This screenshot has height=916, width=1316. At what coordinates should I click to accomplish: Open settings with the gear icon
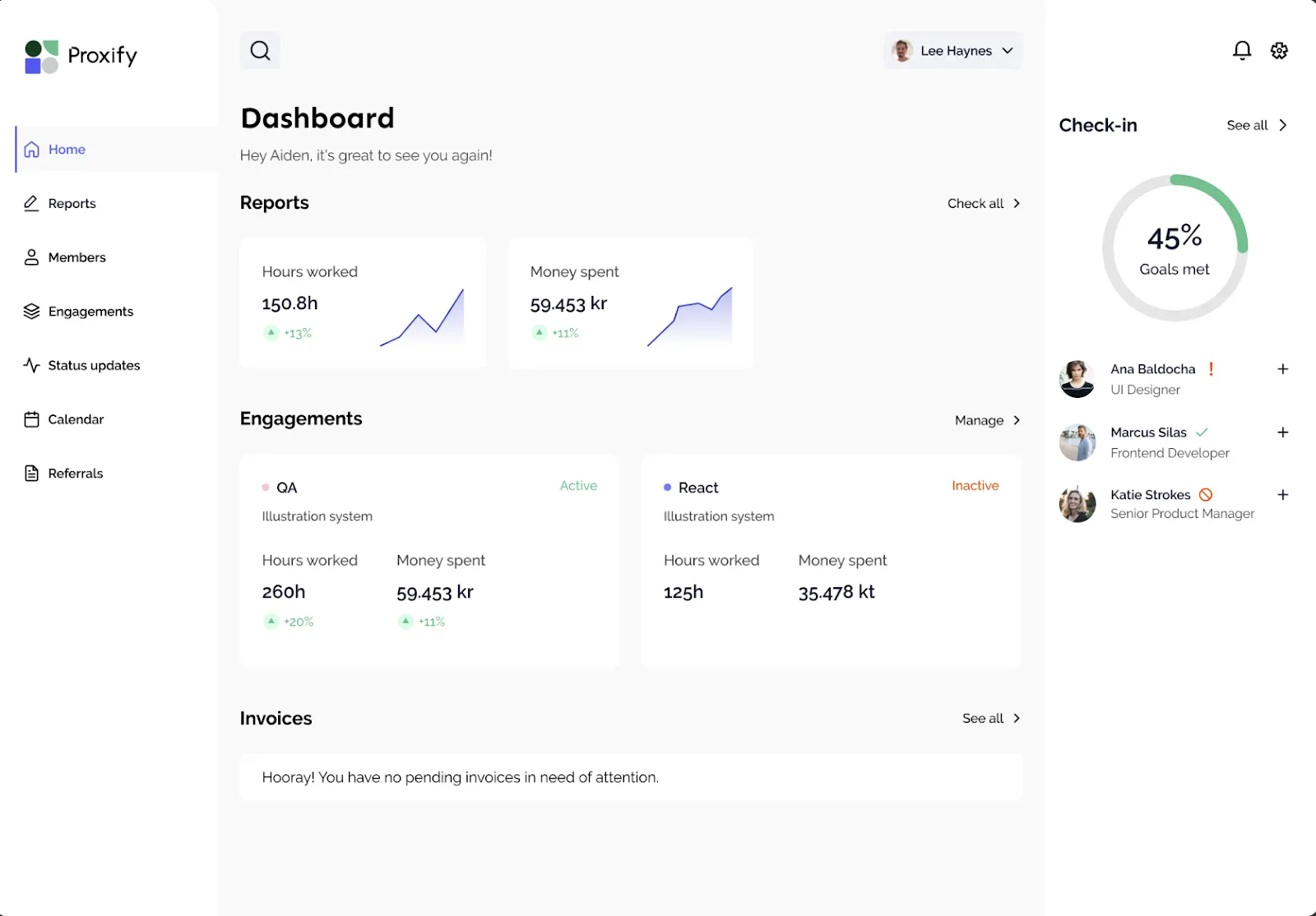pyautogui.click(x=1279, y=50)
